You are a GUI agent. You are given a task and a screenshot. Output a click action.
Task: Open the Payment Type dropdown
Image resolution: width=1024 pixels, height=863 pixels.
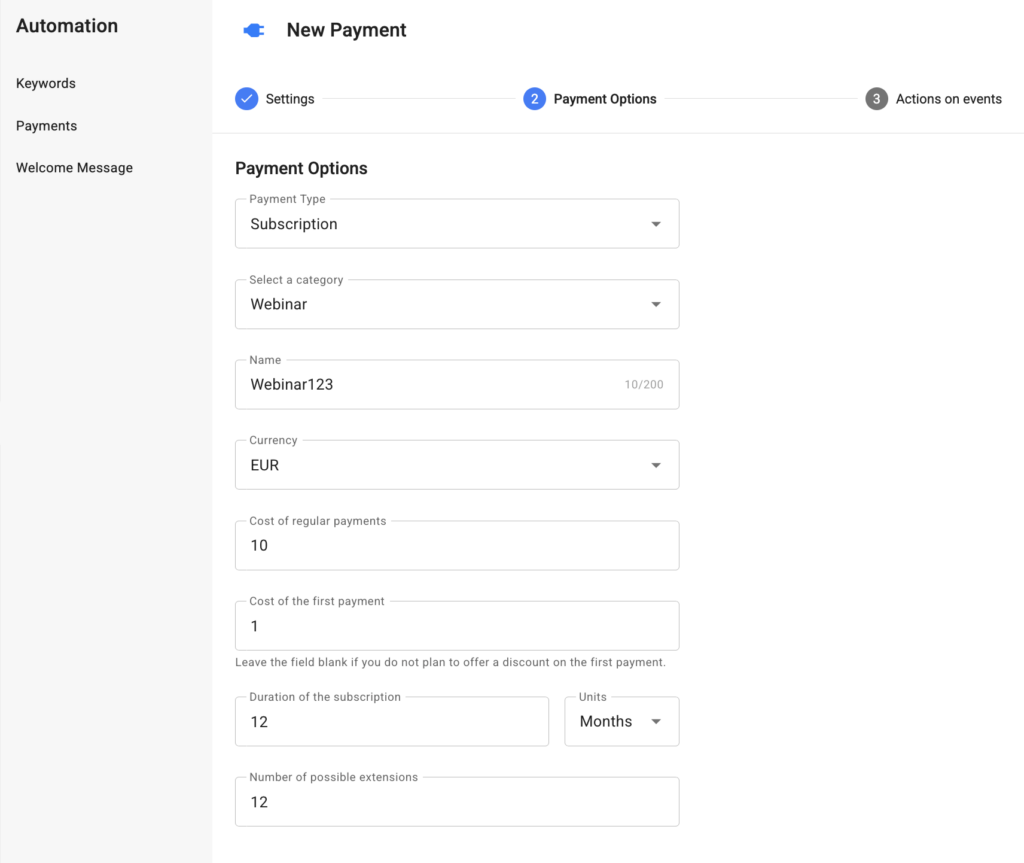(x=457, y=224)
